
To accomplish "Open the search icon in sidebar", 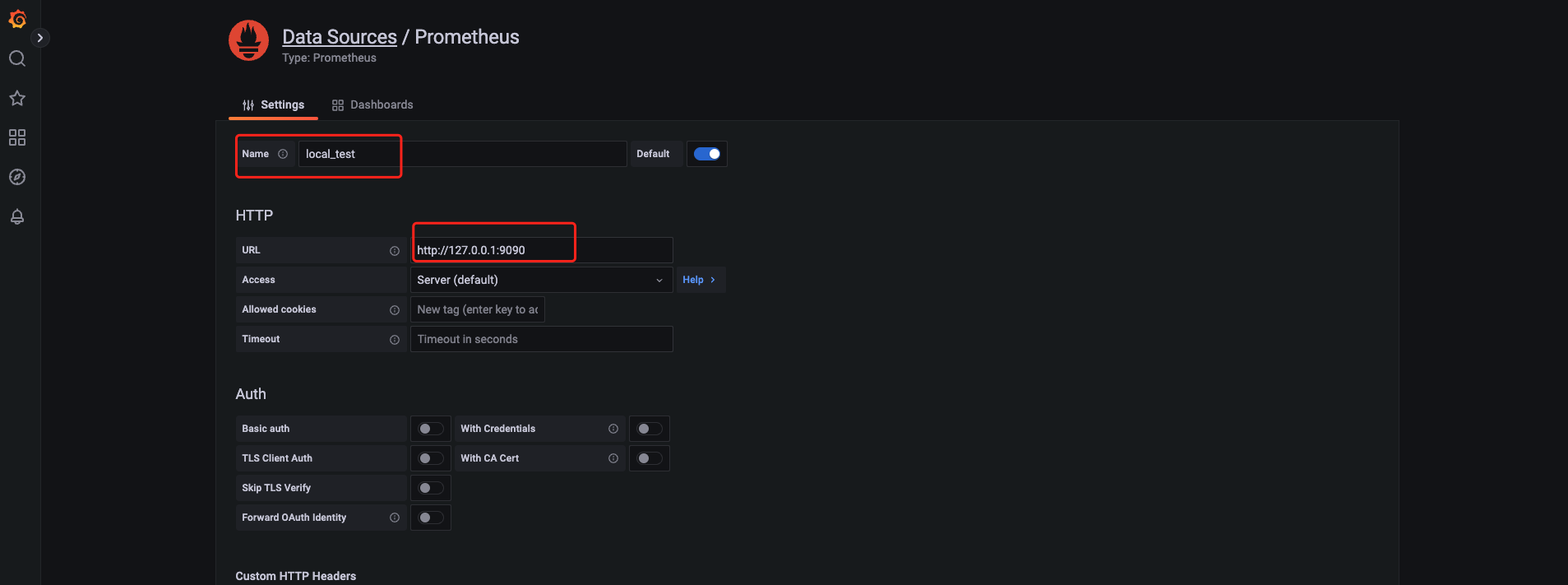I will pyautogui.click(x=17, y=58).
